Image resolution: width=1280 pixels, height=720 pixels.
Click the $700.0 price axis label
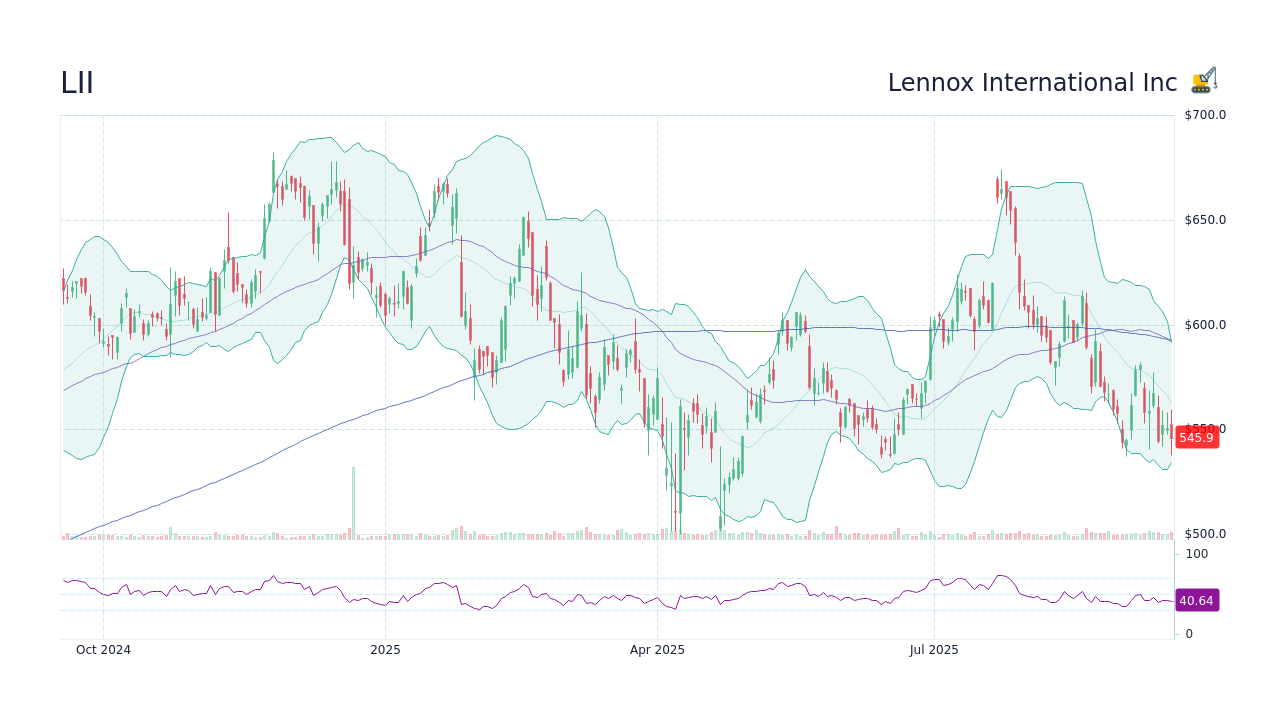[x=1205, y=115]
